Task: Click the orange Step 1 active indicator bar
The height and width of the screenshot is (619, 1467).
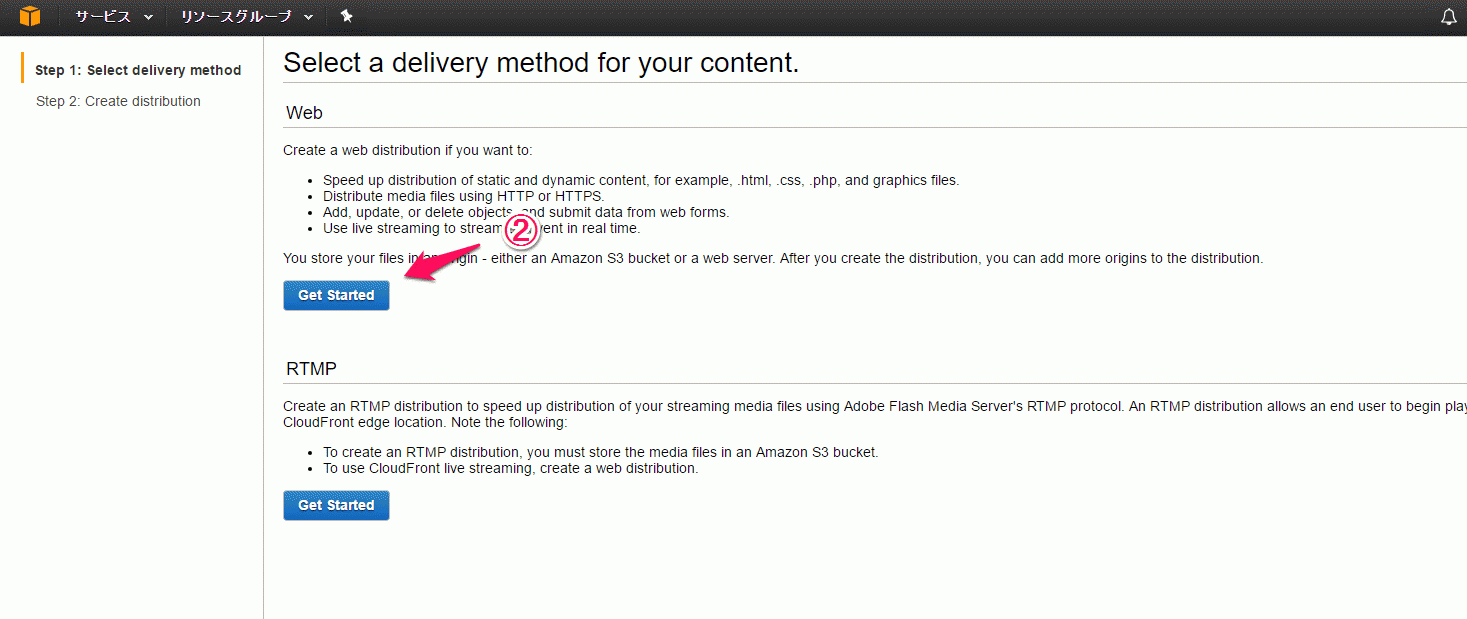Action: click(x=22, y=69)
